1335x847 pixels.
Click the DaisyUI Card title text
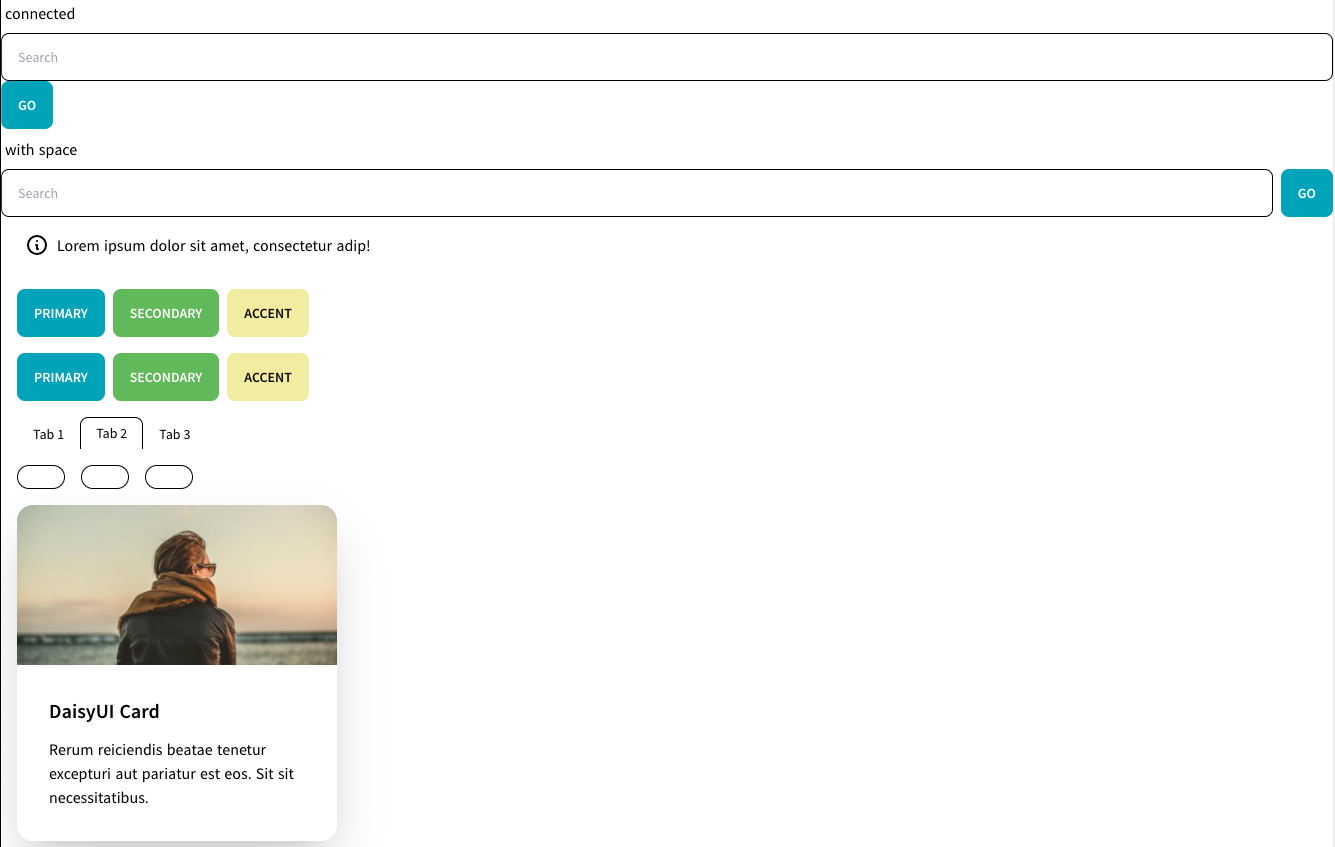pyautogui.click(x=104, y=711)
